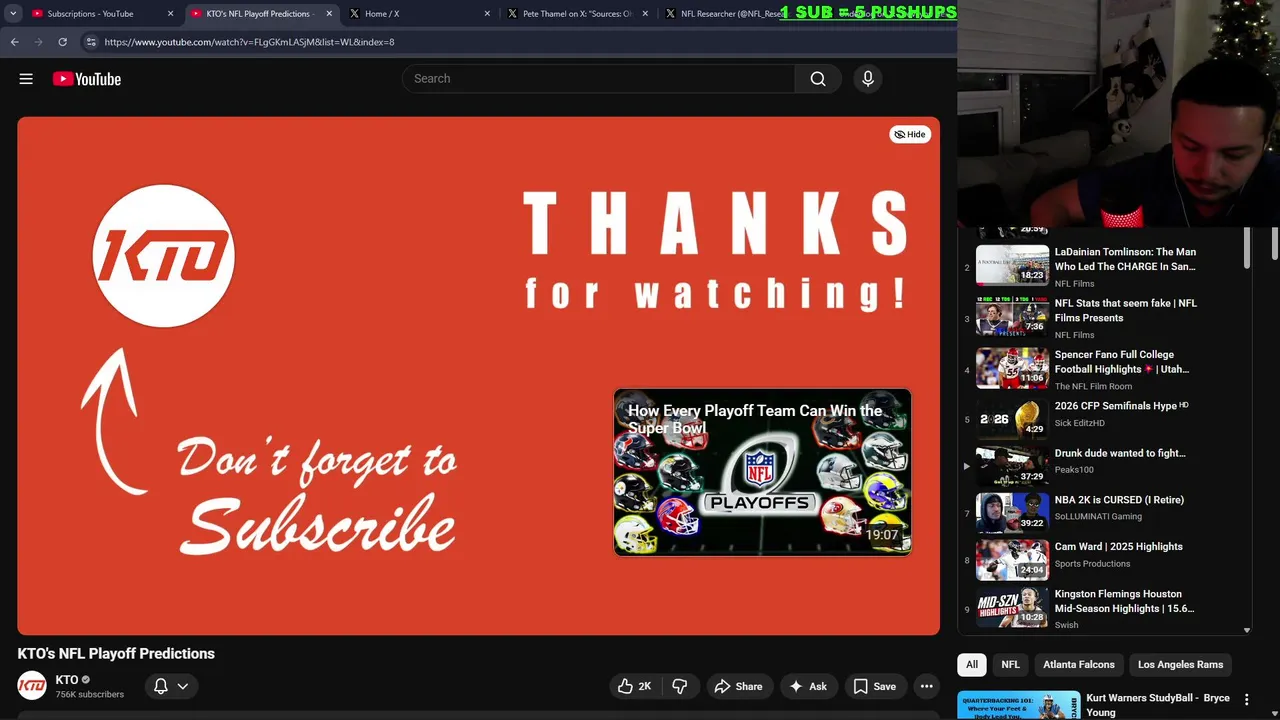This screenshot has height=720, width=1280.
Task: Open Kurt Warner QB School thumbnail
Action: coord(1019,705)
